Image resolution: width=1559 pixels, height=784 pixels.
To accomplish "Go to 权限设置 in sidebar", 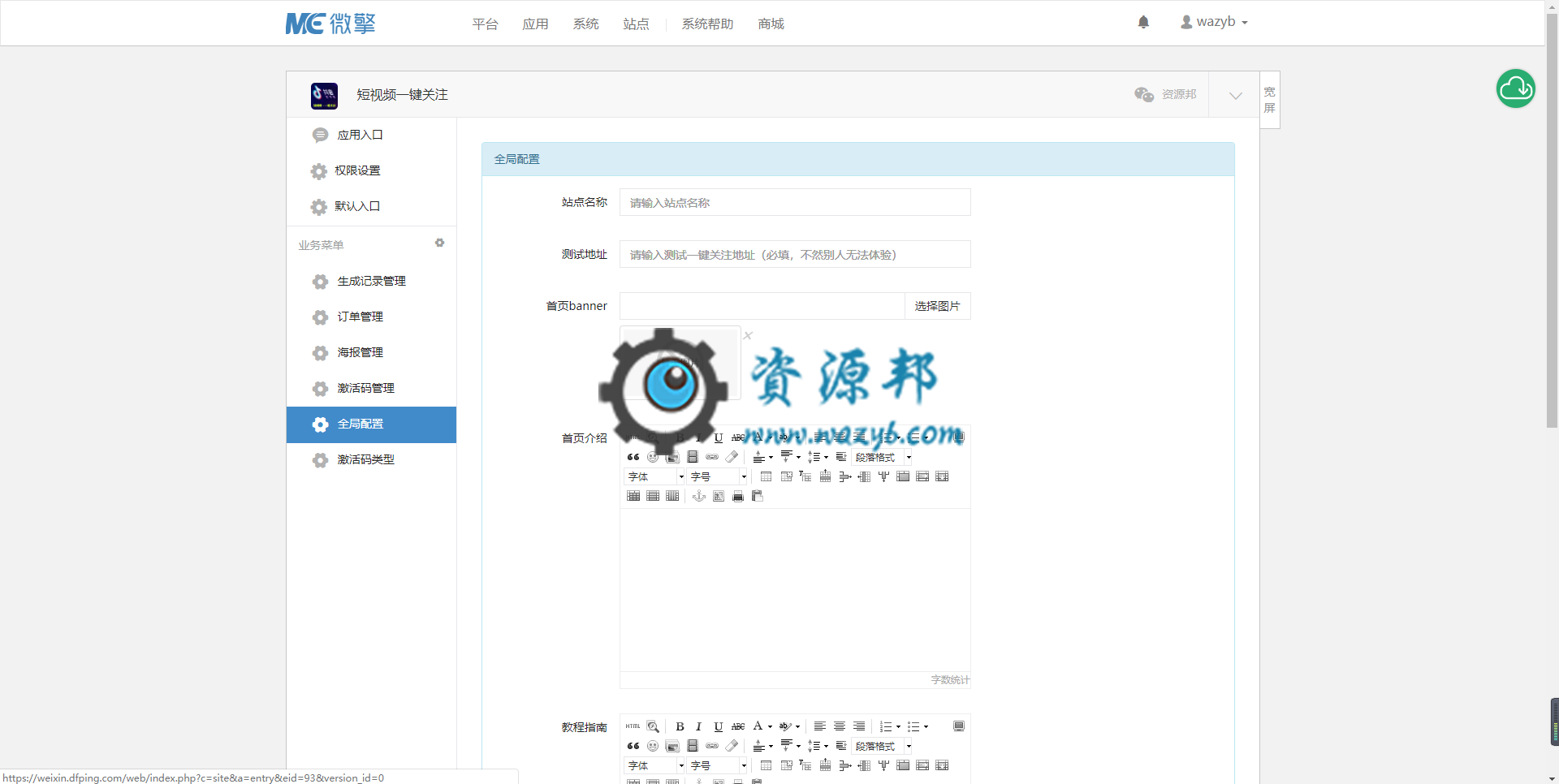I will pos(371,170).
